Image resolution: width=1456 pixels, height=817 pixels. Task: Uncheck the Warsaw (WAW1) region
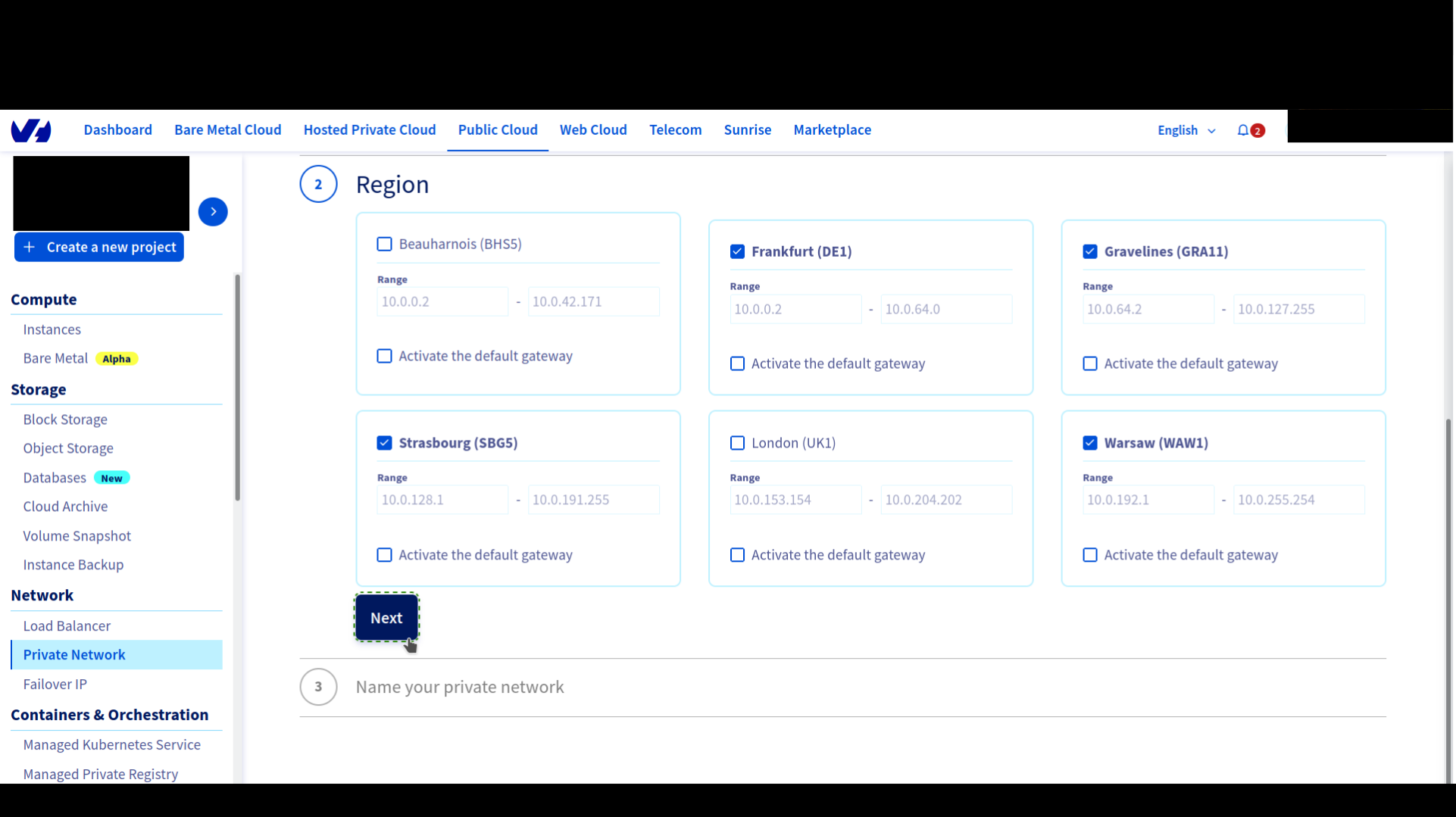coord(1090,443)
